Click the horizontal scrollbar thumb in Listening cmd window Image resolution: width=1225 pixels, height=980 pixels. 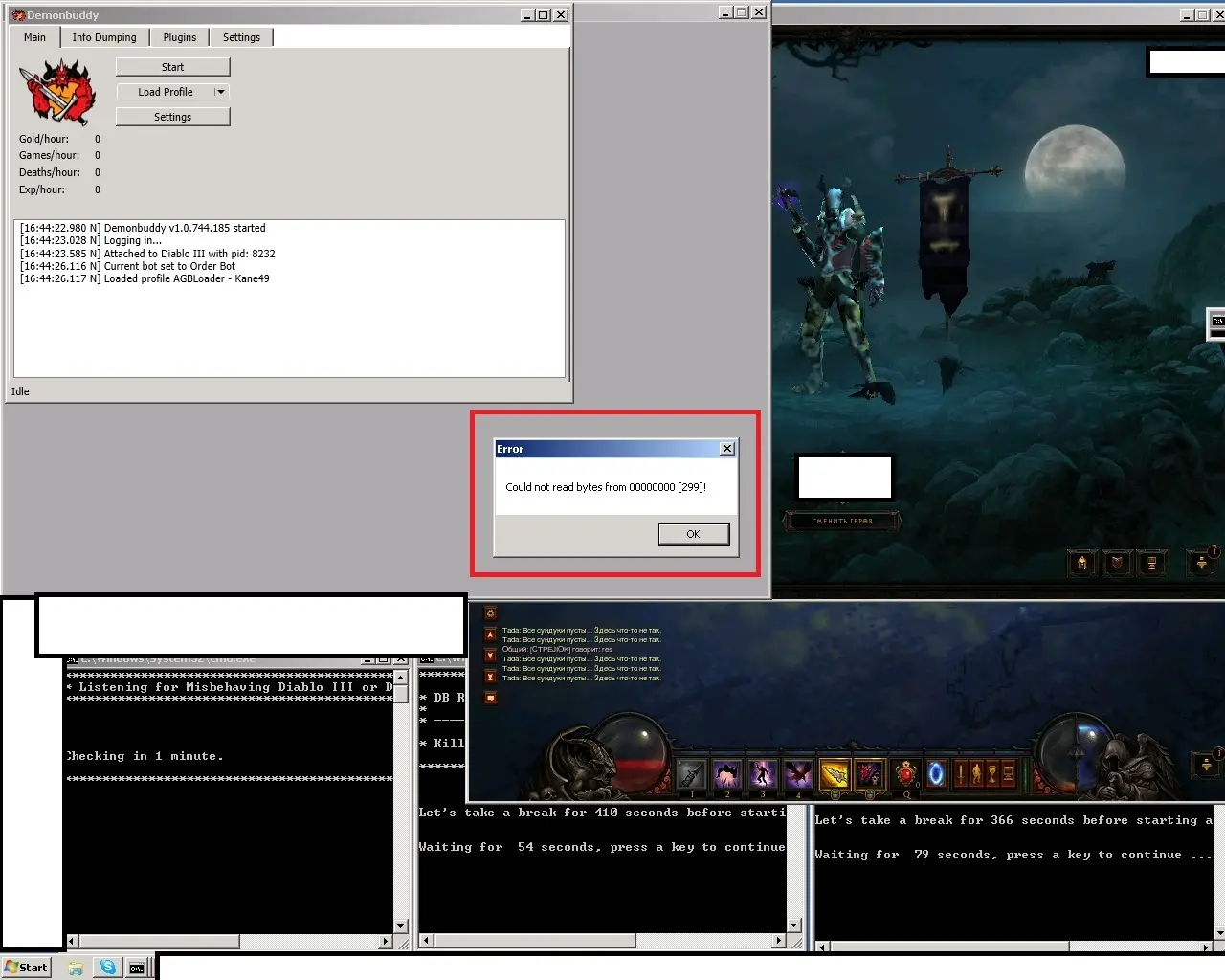tap(158, 942)
